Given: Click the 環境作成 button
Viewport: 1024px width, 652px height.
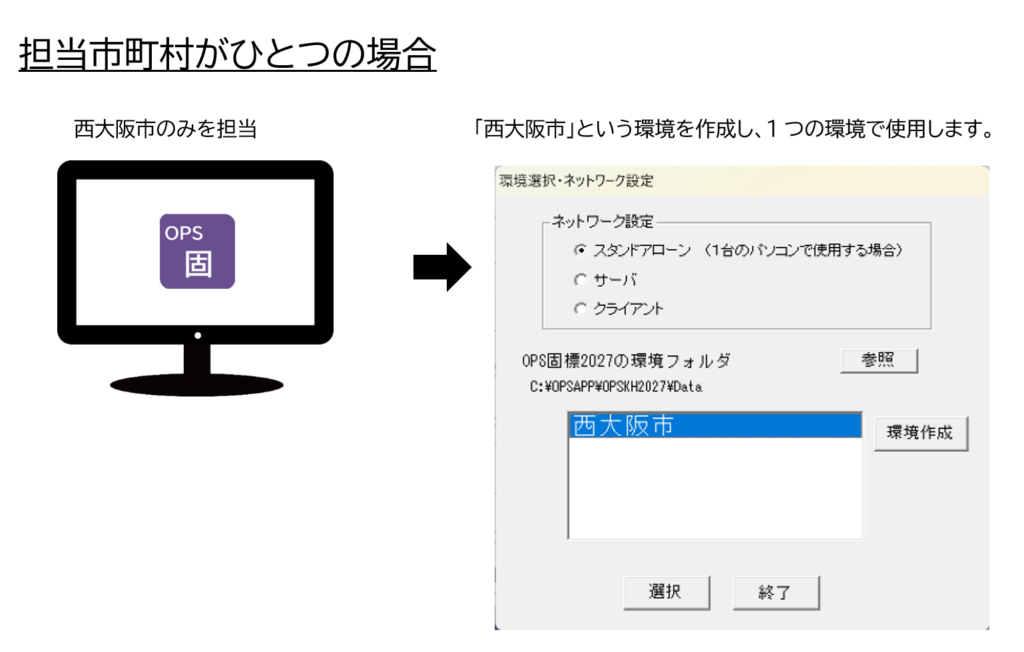Looking at the screenshot, I should tap(920, 434).
